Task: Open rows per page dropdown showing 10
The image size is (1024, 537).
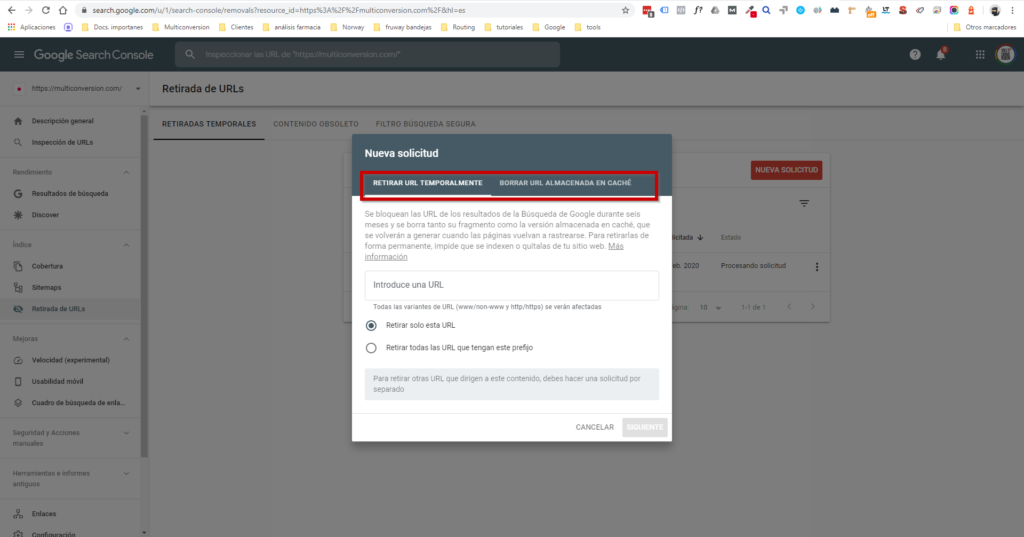Action: (x=711, y=308)
